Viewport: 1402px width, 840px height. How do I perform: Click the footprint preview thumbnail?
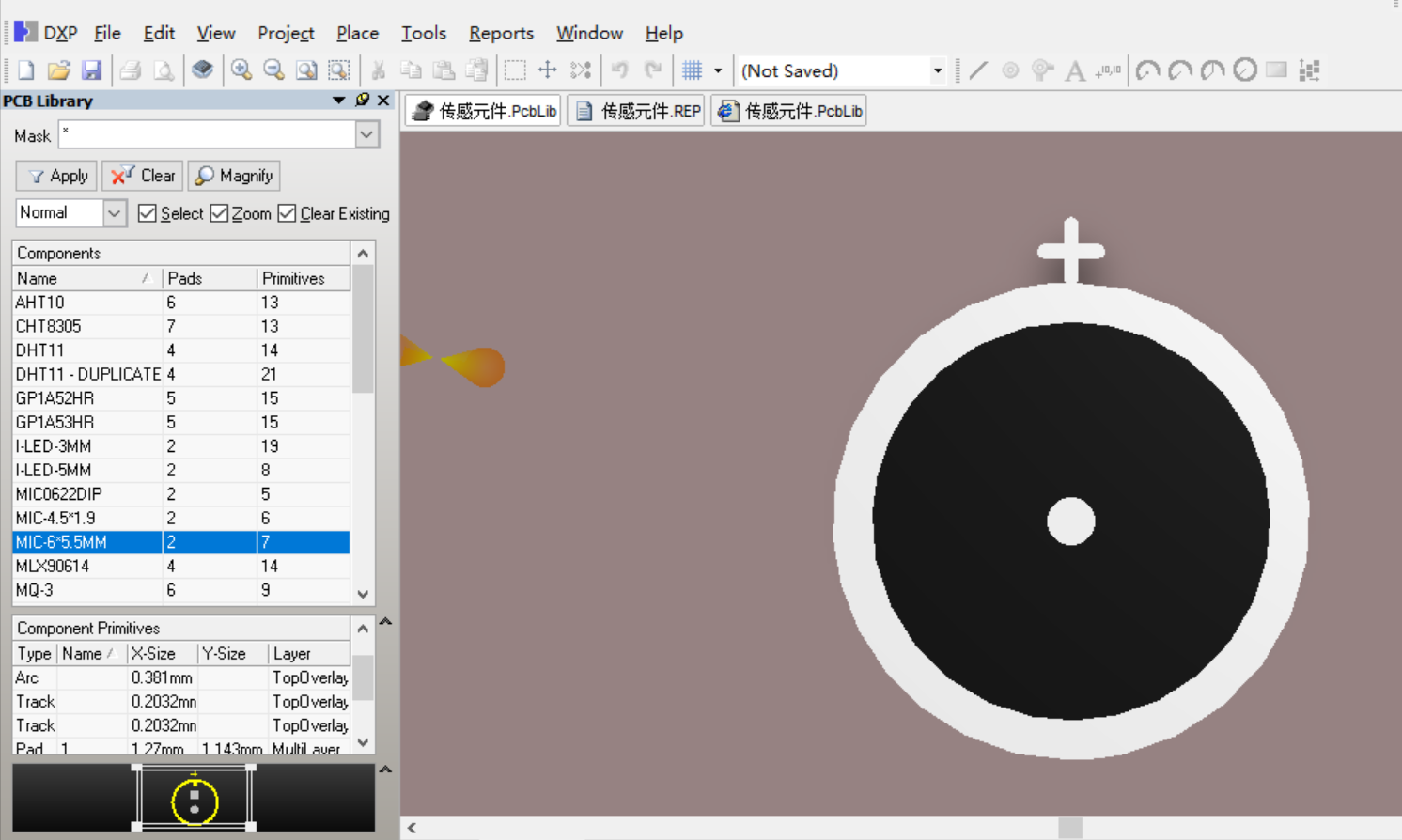coord(194,798)
